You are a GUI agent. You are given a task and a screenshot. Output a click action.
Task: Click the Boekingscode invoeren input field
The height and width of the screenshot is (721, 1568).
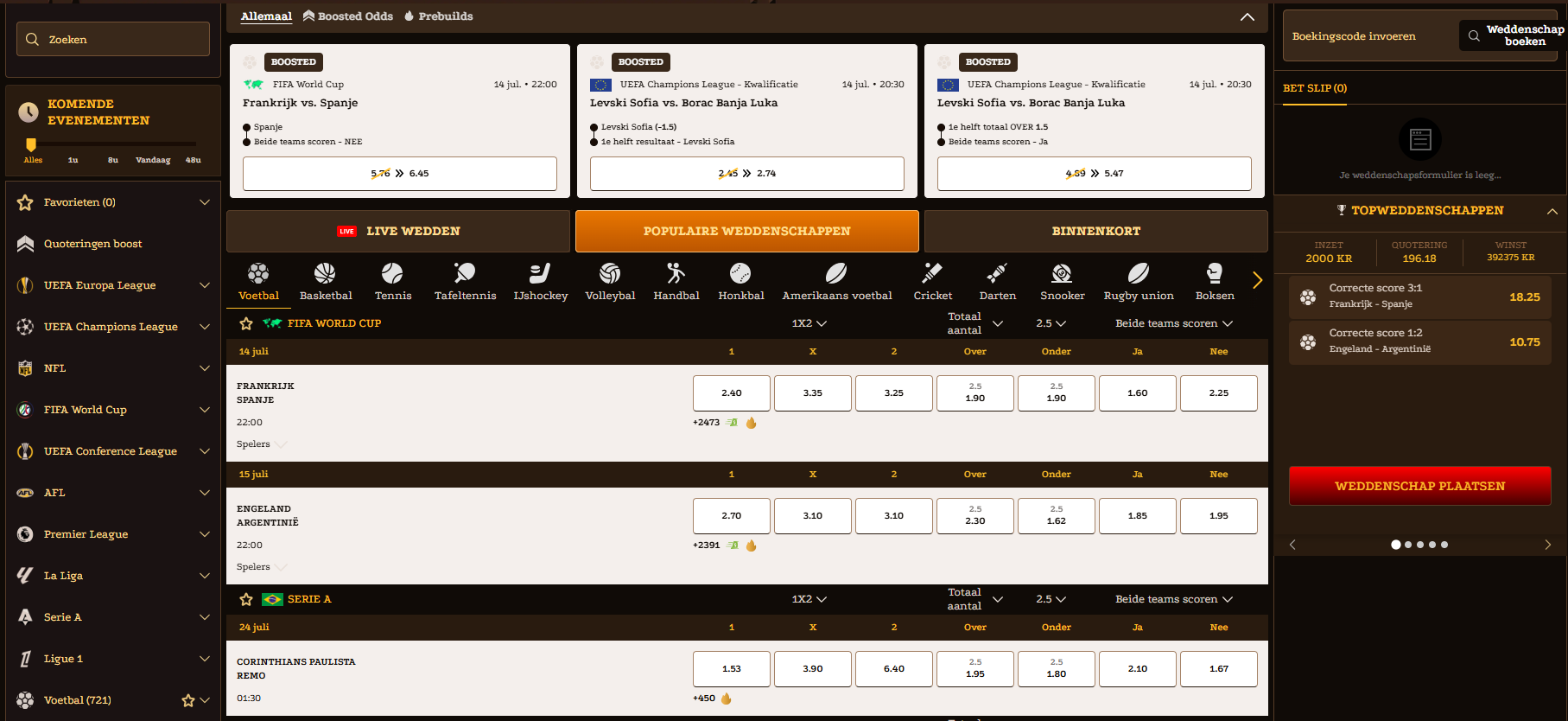coord(1370,36)
